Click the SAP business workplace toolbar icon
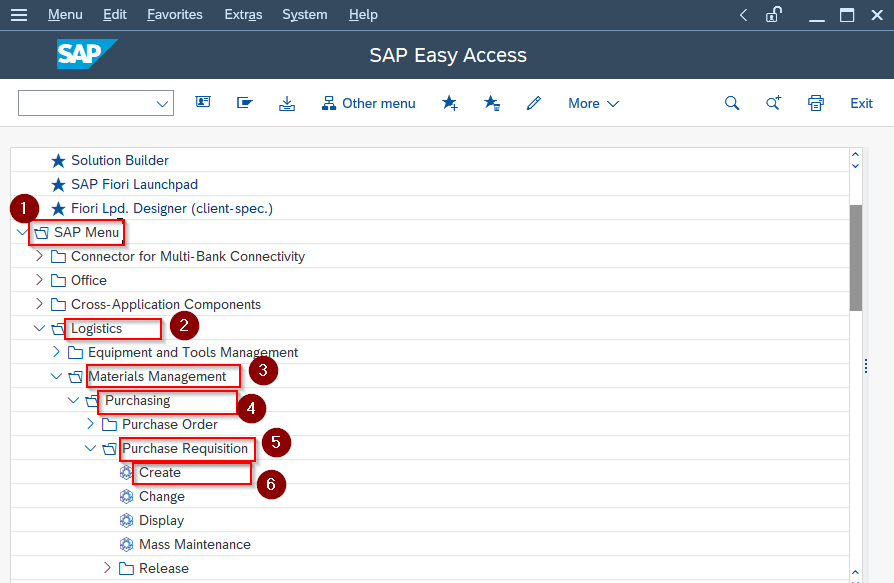This screenshot has width=894, height=583. click(245, 103)
